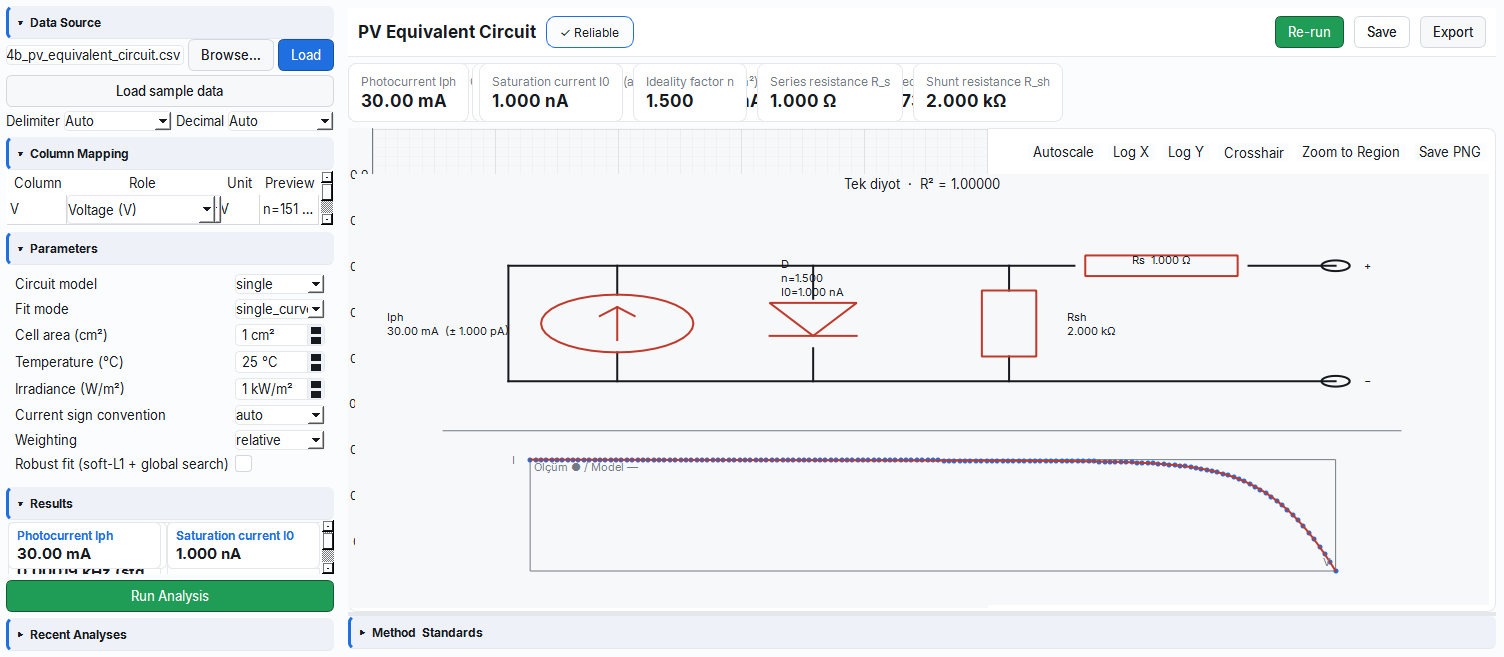
Task: Click the Re-run button
Action: (1309, 32)
